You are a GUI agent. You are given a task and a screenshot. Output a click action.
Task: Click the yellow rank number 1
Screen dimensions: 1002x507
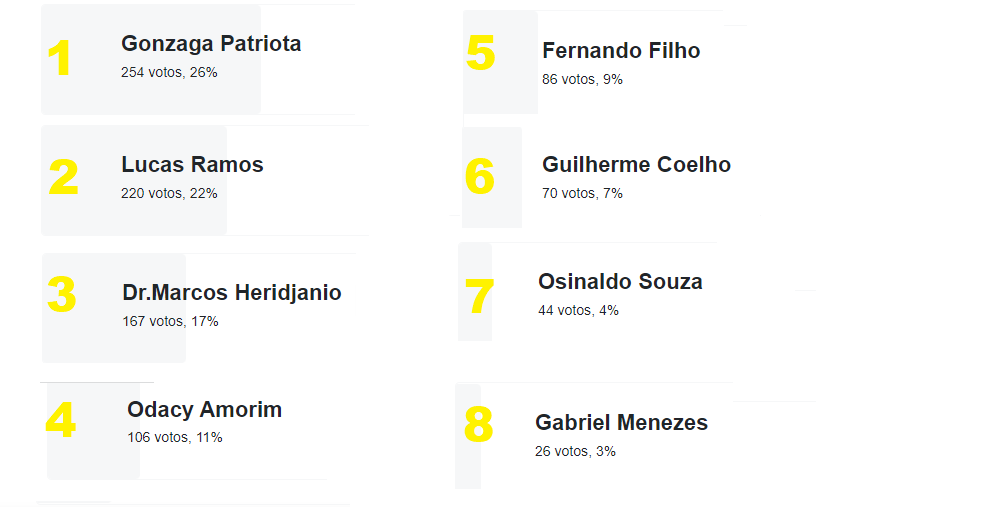coord(61,59)
